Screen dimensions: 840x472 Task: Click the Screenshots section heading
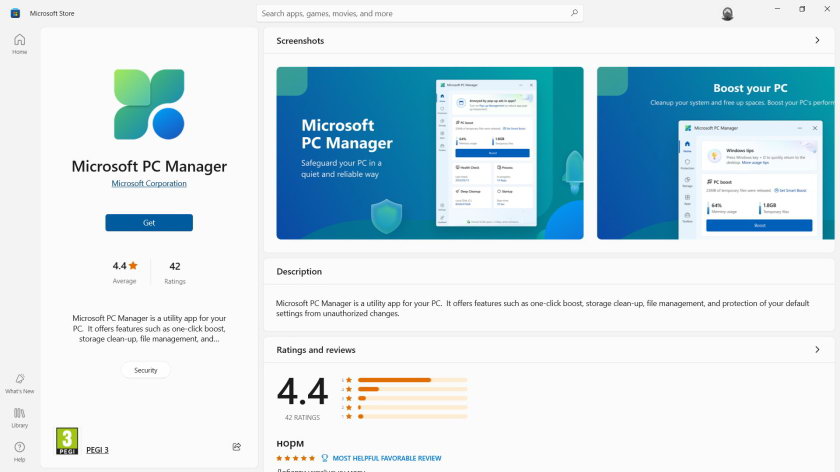[300, 41]
